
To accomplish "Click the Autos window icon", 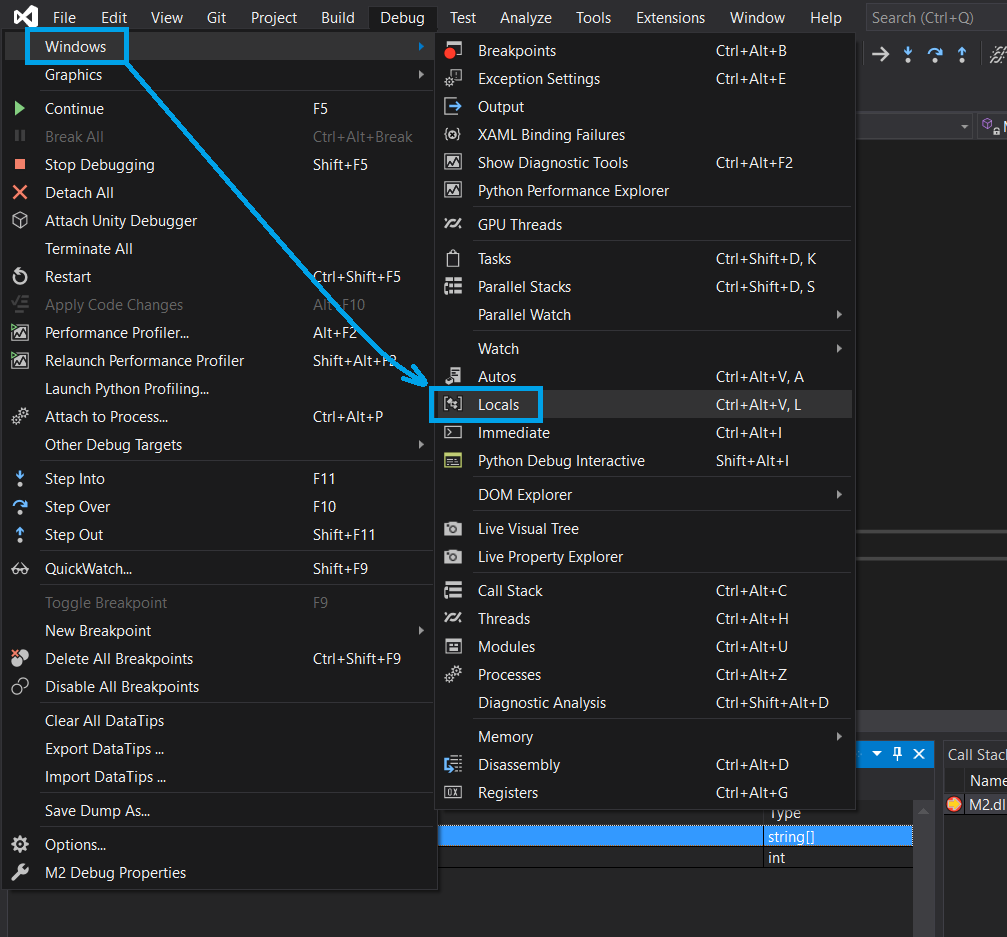I will 453,376.
